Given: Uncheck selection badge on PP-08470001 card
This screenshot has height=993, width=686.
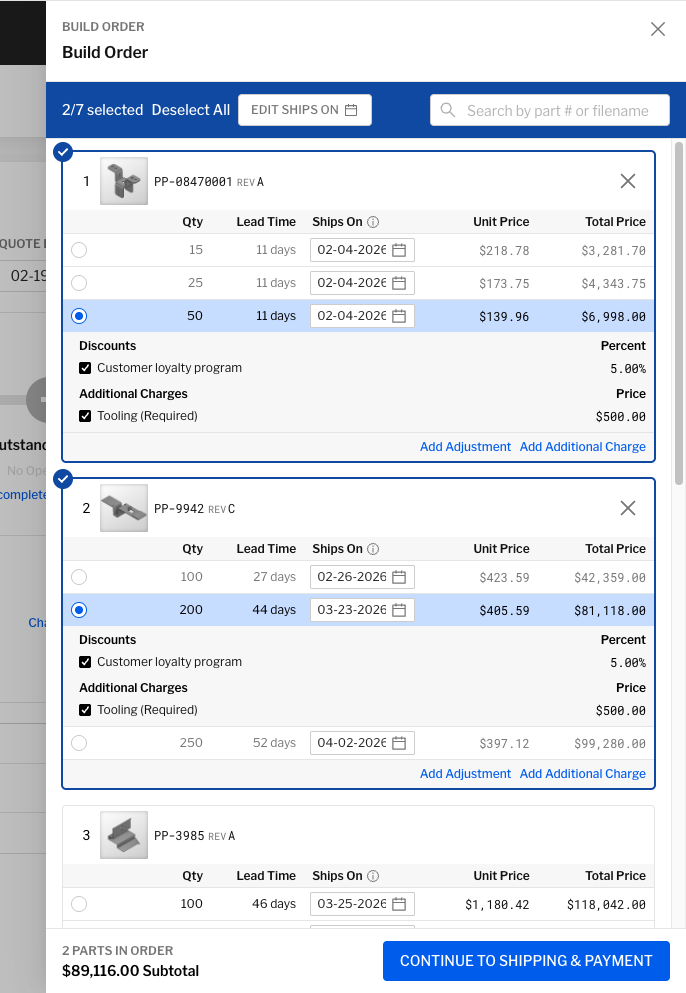Looking at the screenshot, I should click(x=63, y=152).
